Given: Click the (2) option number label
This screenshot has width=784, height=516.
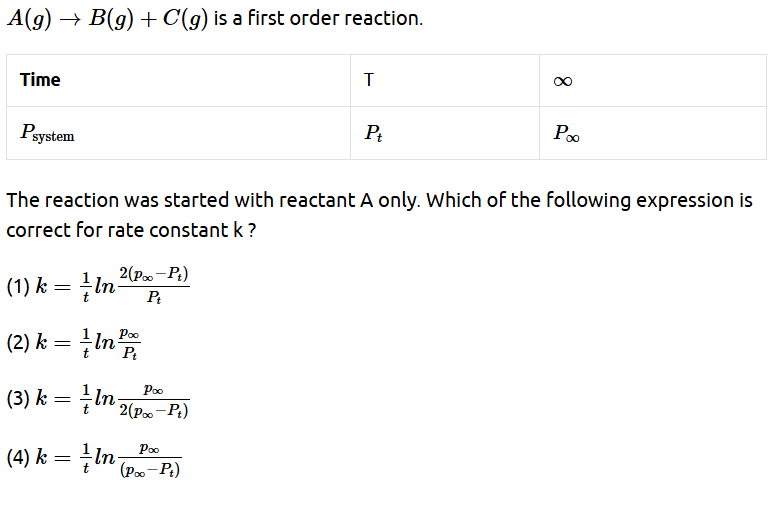Looking at the screenshot, I should pyautogui.click(x=18, y=343).
